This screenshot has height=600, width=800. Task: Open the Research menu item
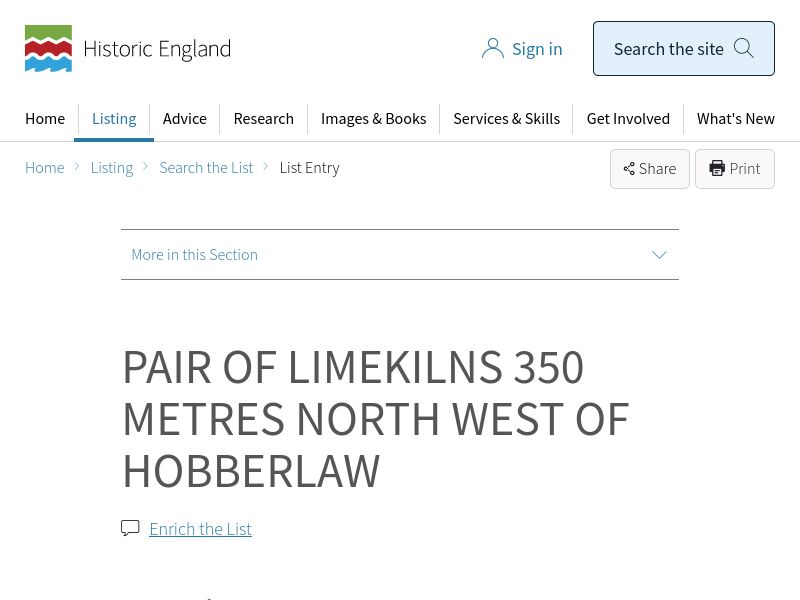pos(264,118)
